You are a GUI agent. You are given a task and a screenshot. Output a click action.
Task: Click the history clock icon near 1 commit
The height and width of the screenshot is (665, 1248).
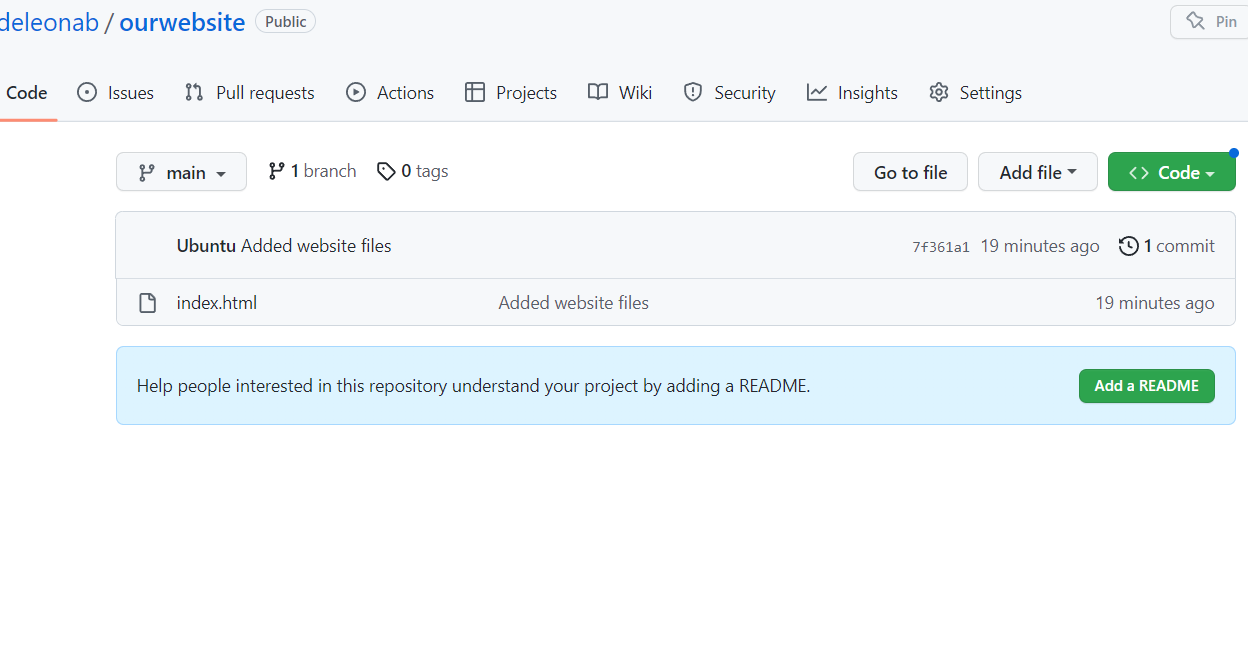[x=1129, y=246]
